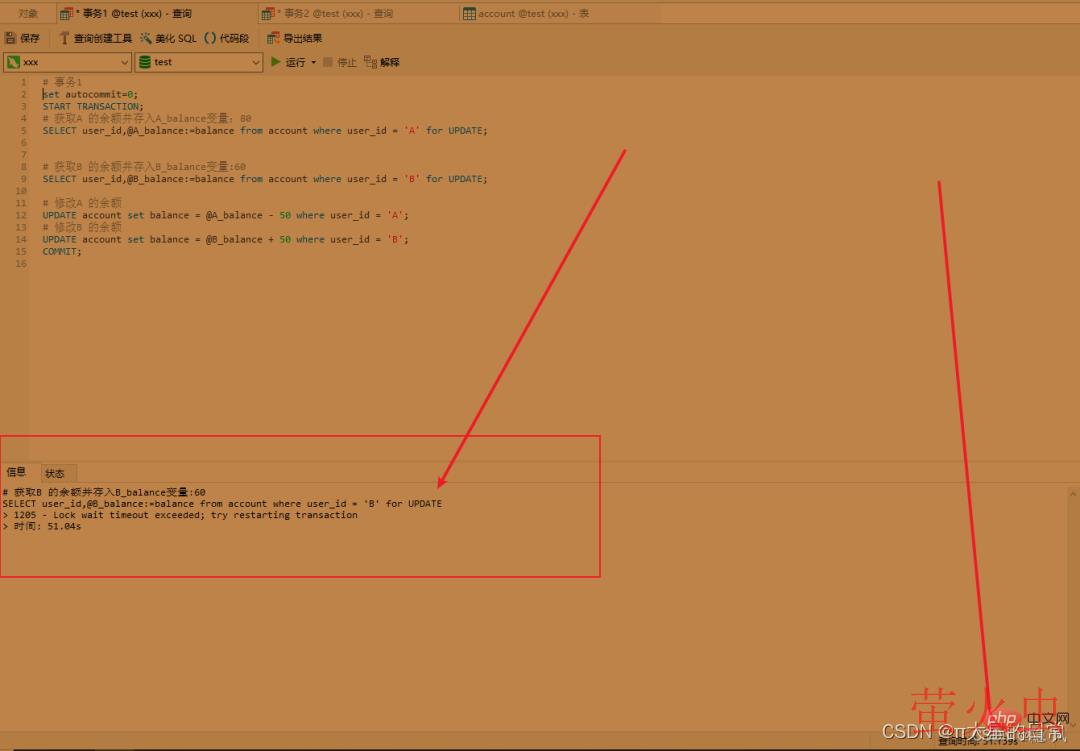The width and height of the screenshot is (1080, 751).
Task: Switch to the 对象 objects tab
Action: click(x=28, y=14)
